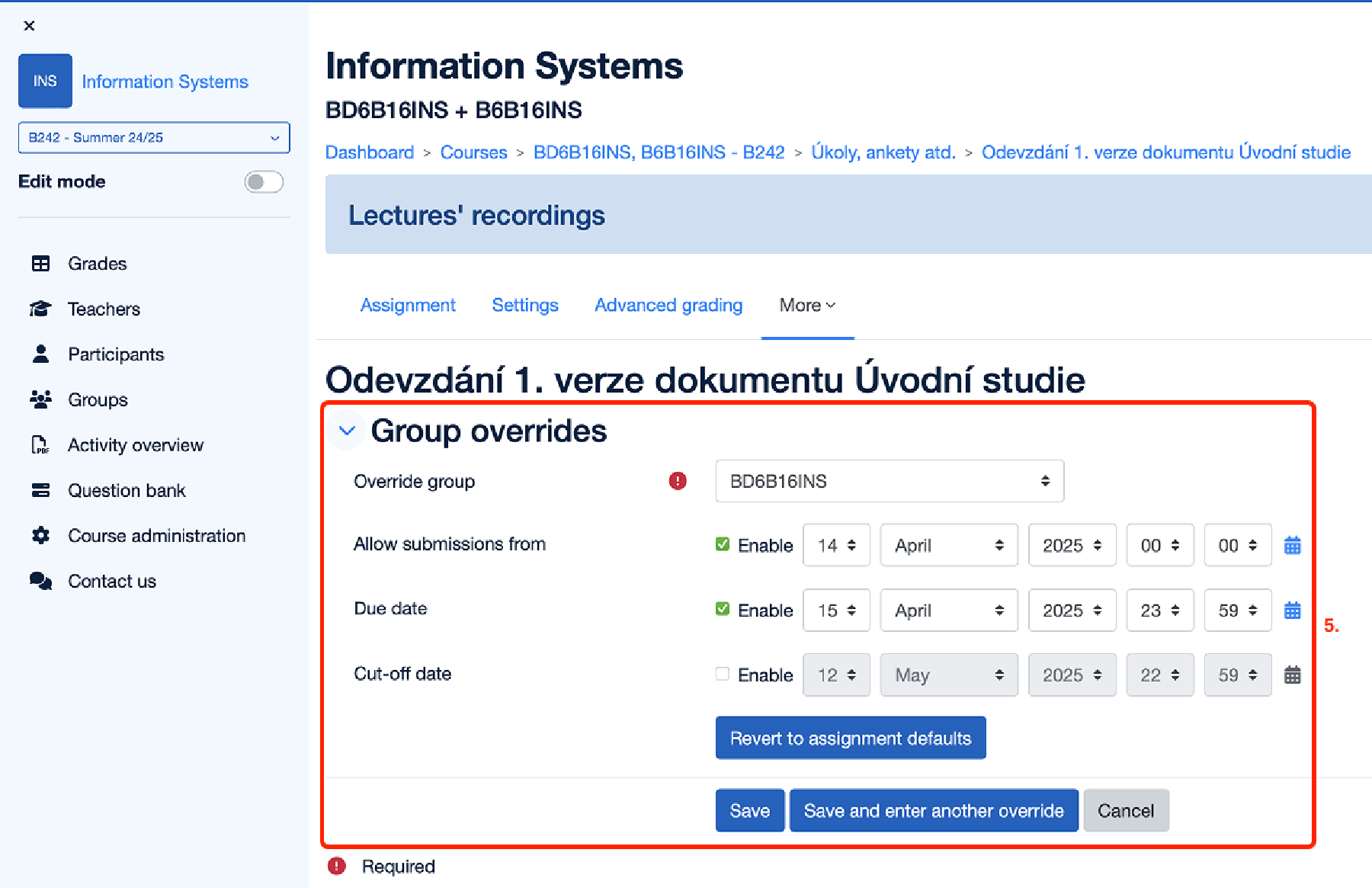Select the Question bank icon
The height and width of the screenshot is (888, 1372).
40,490
